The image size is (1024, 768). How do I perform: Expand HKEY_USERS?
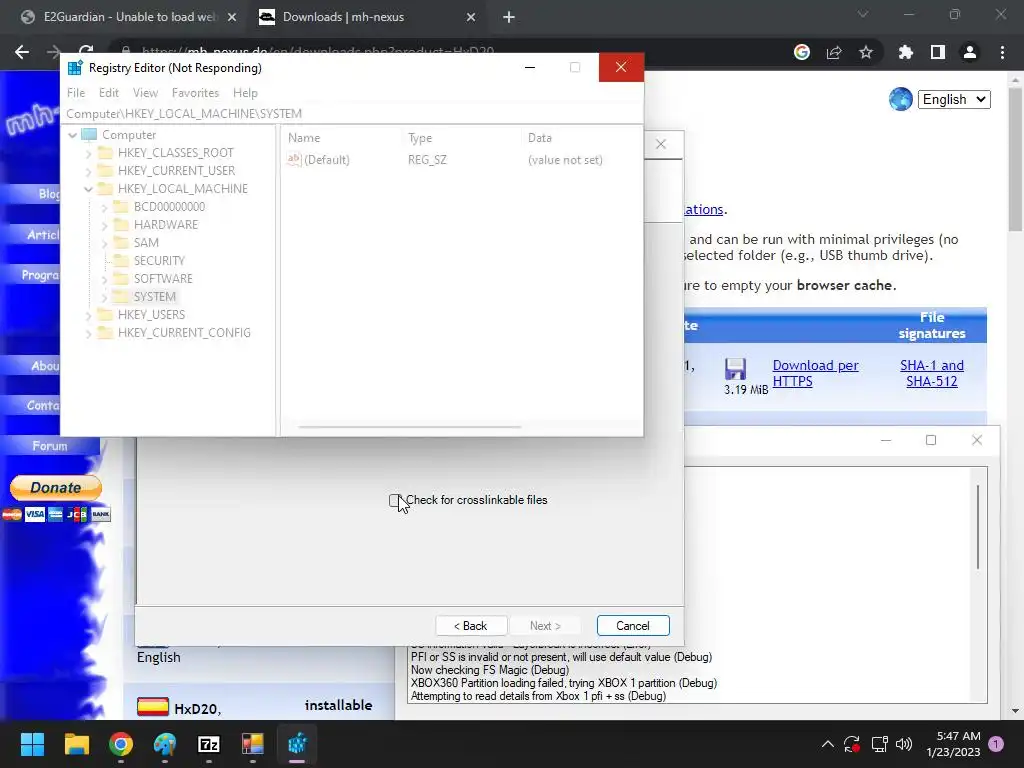[x=89, y=315]
